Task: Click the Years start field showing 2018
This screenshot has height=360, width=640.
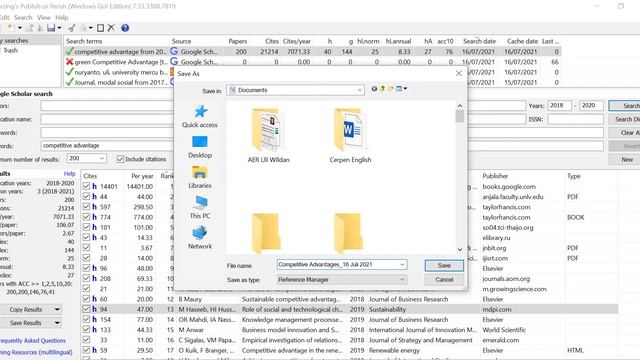Action: tap(559, 105)
